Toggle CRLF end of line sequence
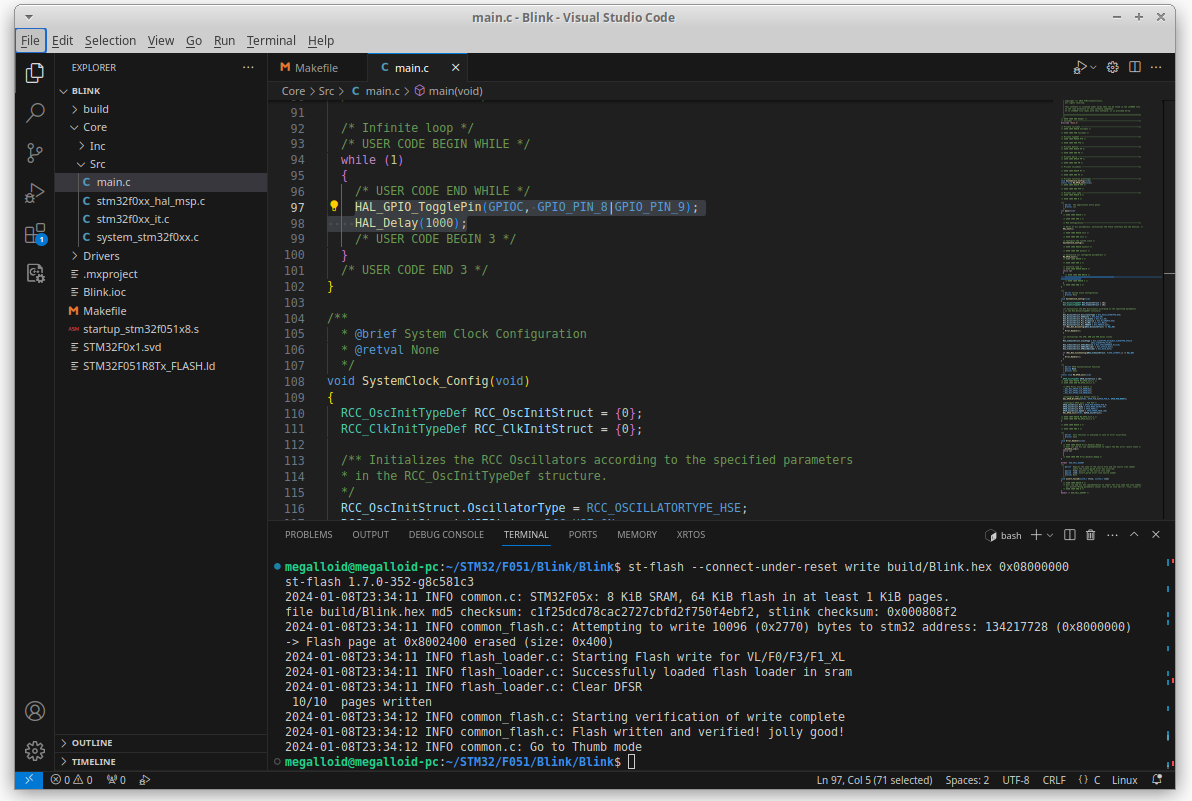The width and height of the screenshot is (1192, 801). [x=1054, y=780]
